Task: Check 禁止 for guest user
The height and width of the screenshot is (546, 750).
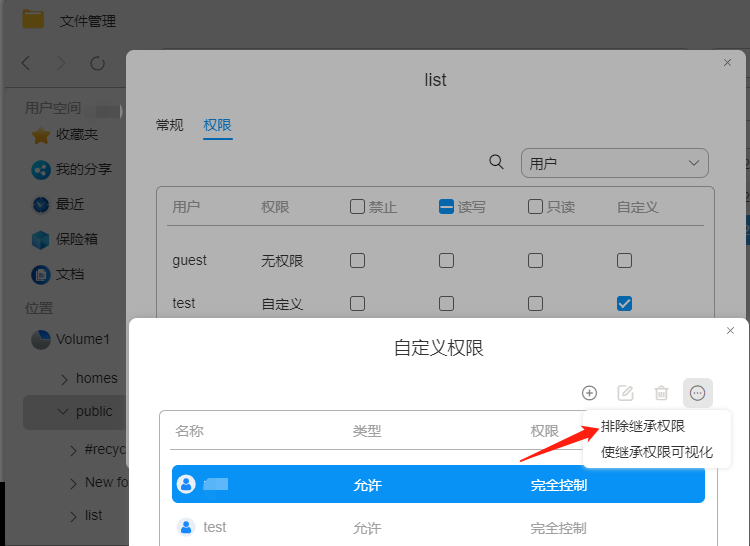Action: pyautogui.click(x=357, y=261)
